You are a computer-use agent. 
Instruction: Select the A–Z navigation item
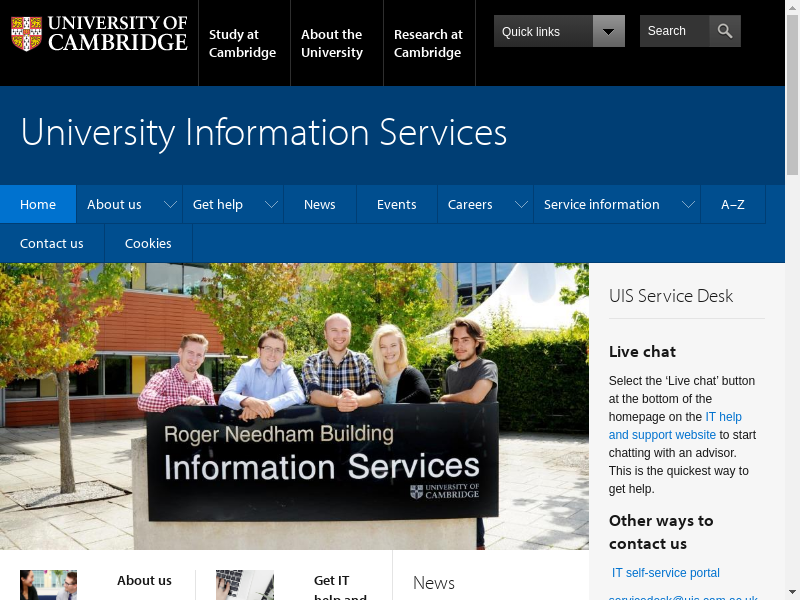[x=732, y=205]
